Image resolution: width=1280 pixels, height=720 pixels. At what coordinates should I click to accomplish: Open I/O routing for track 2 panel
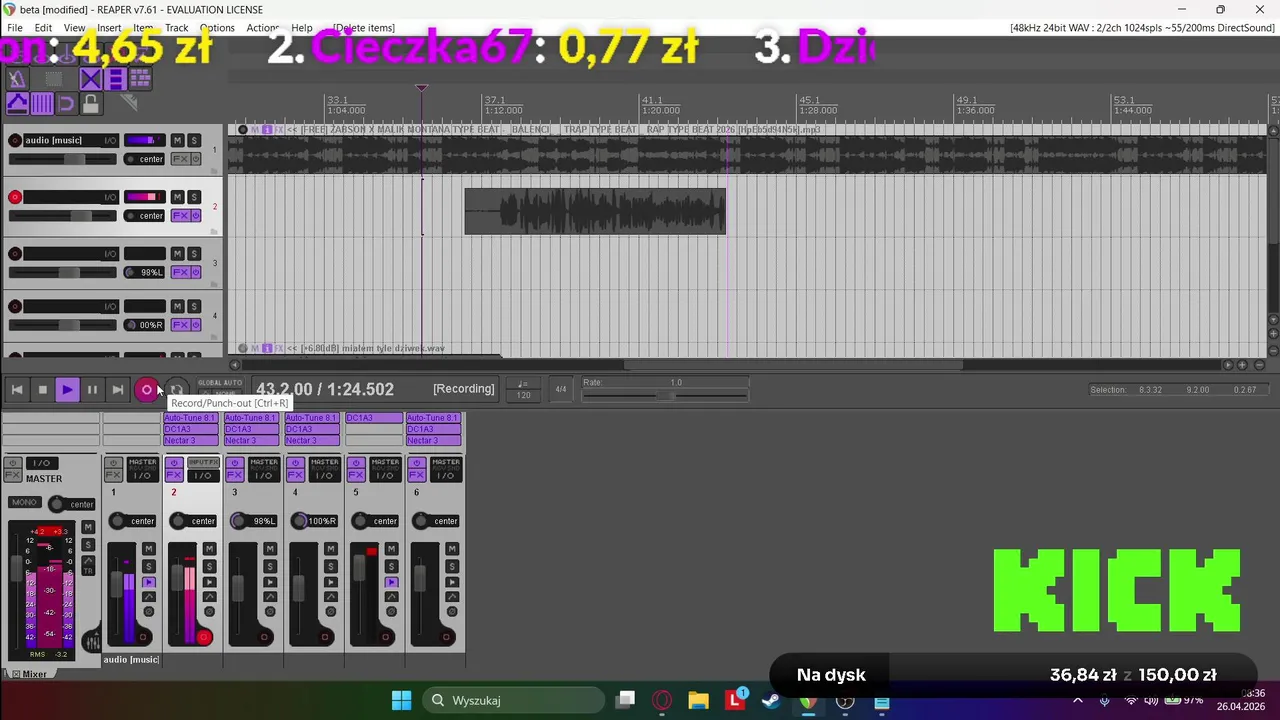(110, 197)
